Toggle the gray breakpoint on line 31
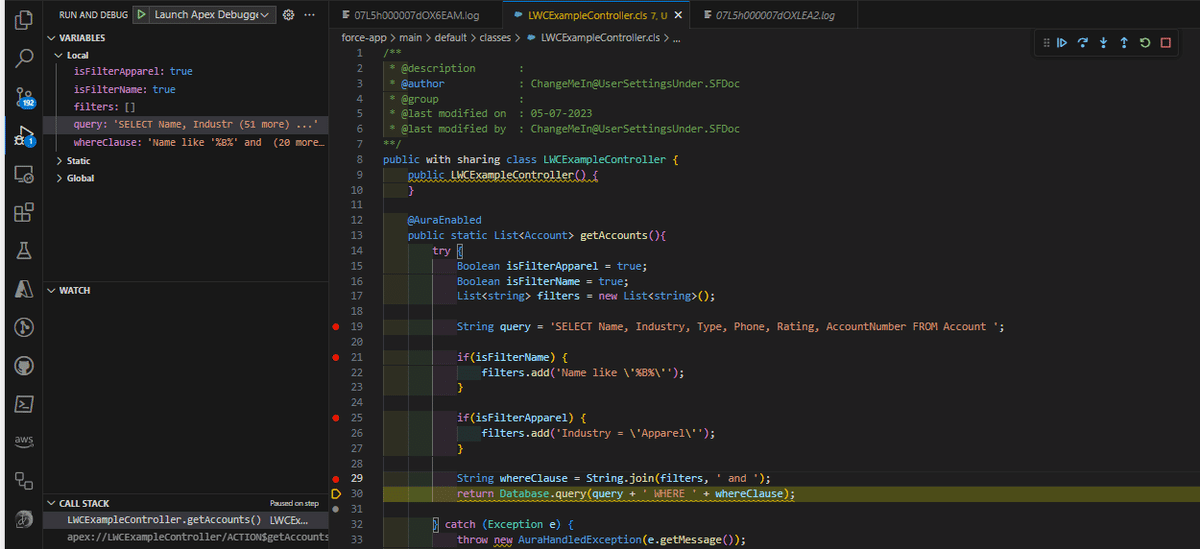1200x549 pixels. pyautogui.click(x=336, y=509)
